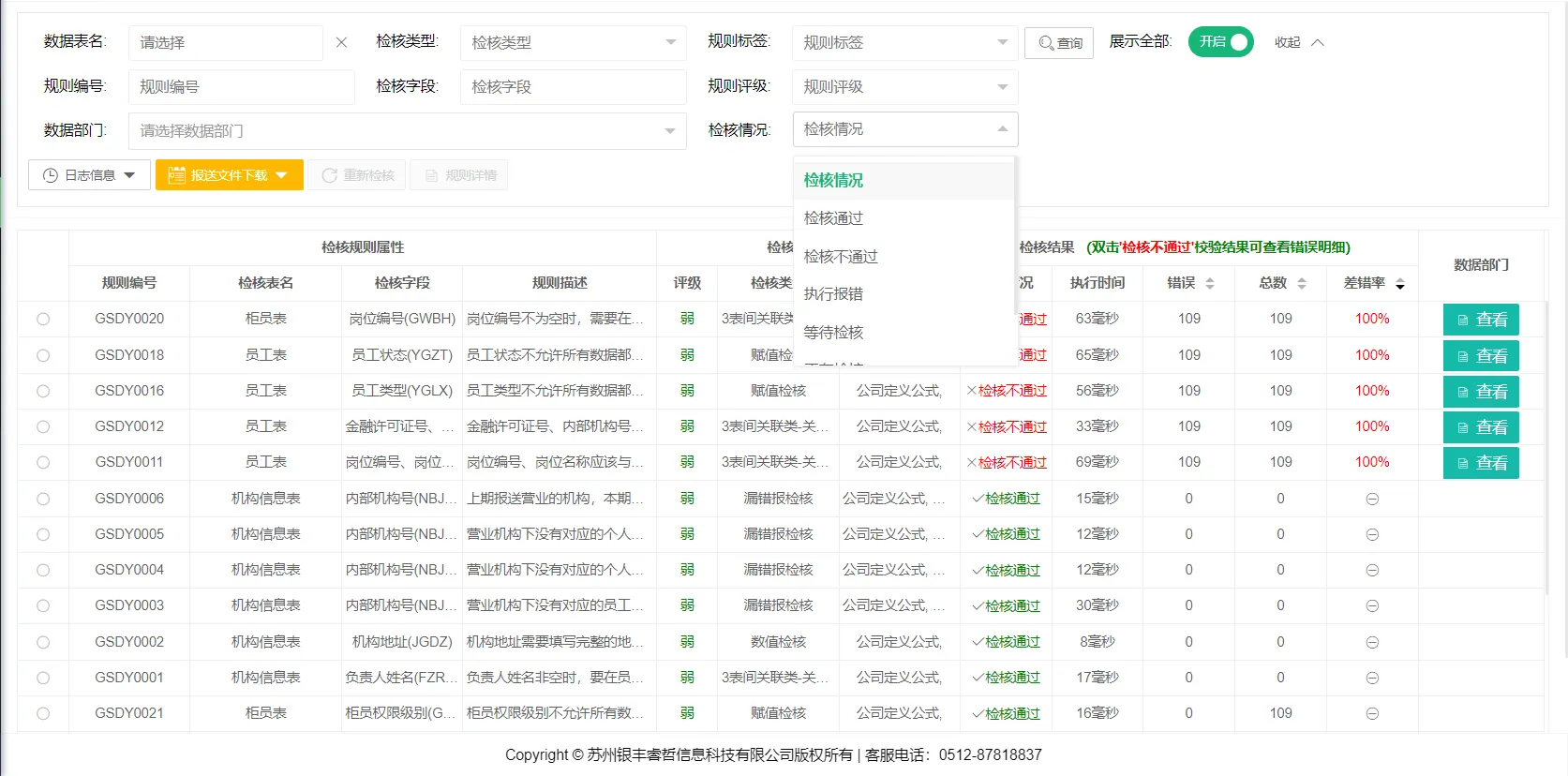Image resolution: width=1568 pixels, height=776 pixels.
Task: Click 查看 button for rule GSDY0011
Action: point(1481,463)
